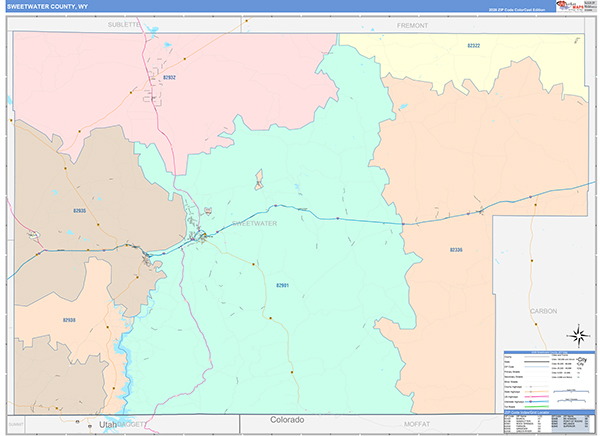Click the compass rose on the map
Screen dimensions: 600x436
pos(579,336)
